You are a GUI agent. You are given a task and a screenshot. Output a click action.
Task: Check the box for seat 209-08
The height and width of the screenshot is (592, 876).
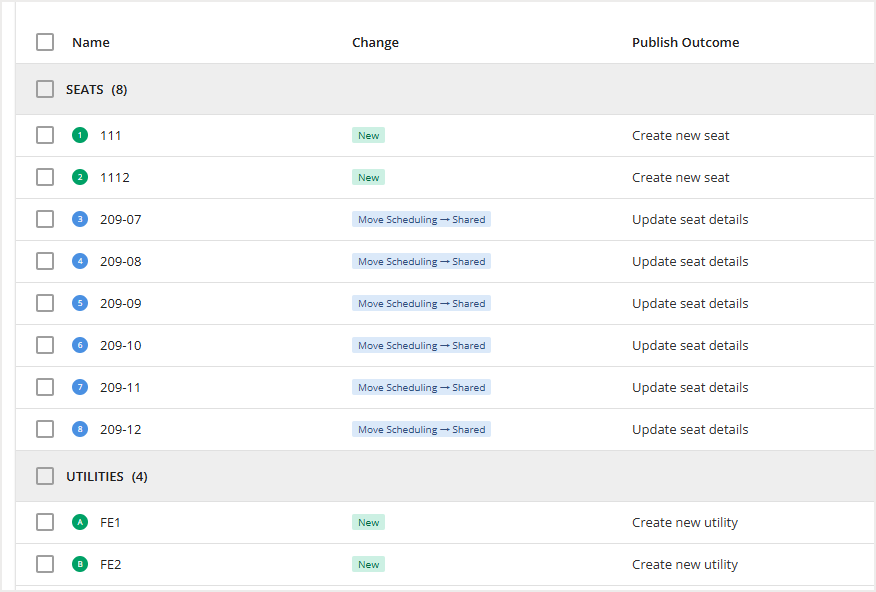(45, 261)
